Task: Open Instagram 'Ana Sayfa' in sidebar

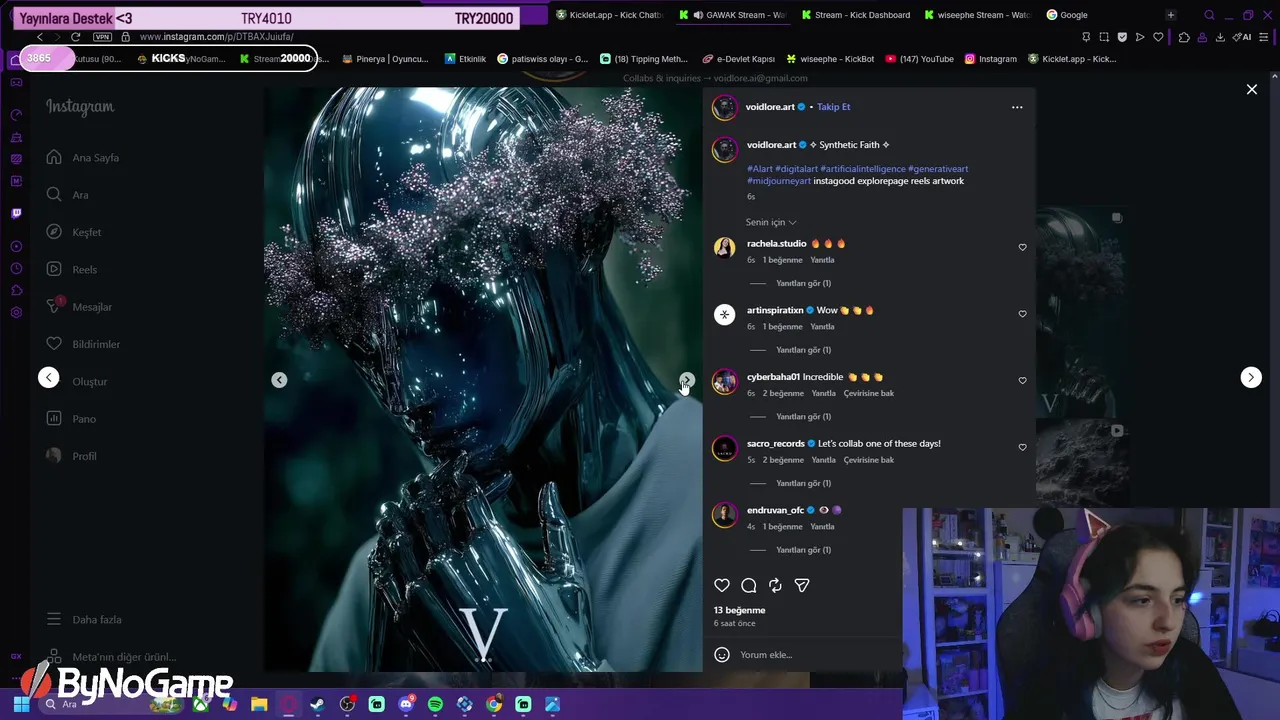Action: pos(83,158)
